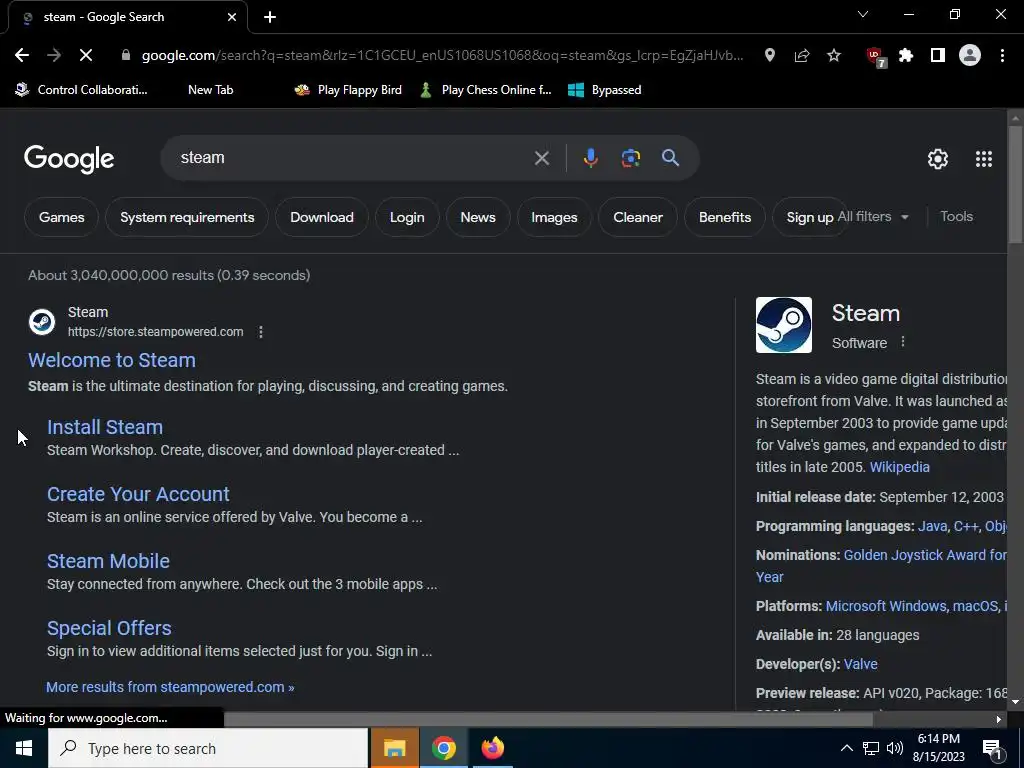Open the Tools menu under search
The height and width of the screenshot is (768, 1024).
[x=957, y=217]
